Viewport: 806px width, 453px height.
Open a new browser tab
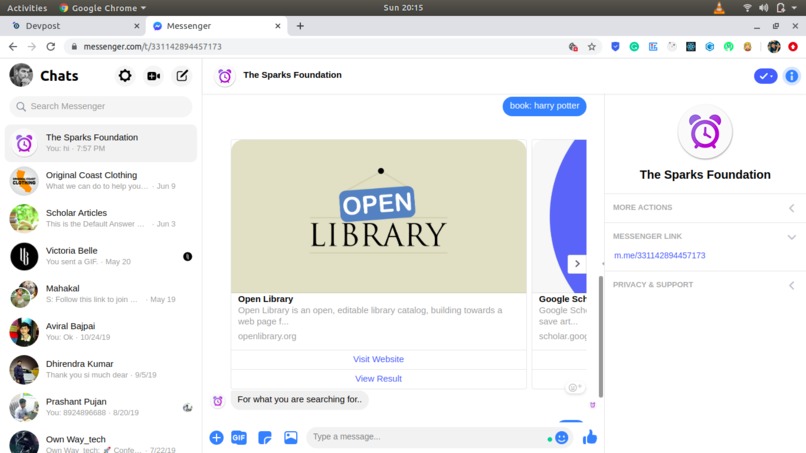(300, 26)
